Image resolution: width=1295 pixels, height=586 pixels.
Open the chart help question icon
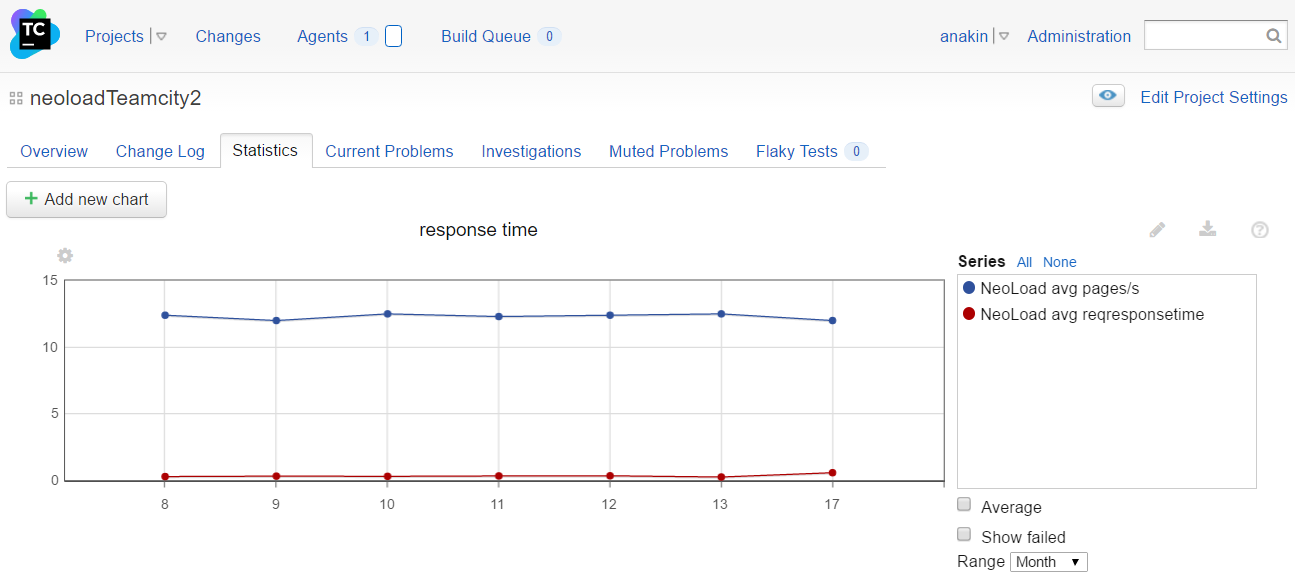[x=1260, y=230]
